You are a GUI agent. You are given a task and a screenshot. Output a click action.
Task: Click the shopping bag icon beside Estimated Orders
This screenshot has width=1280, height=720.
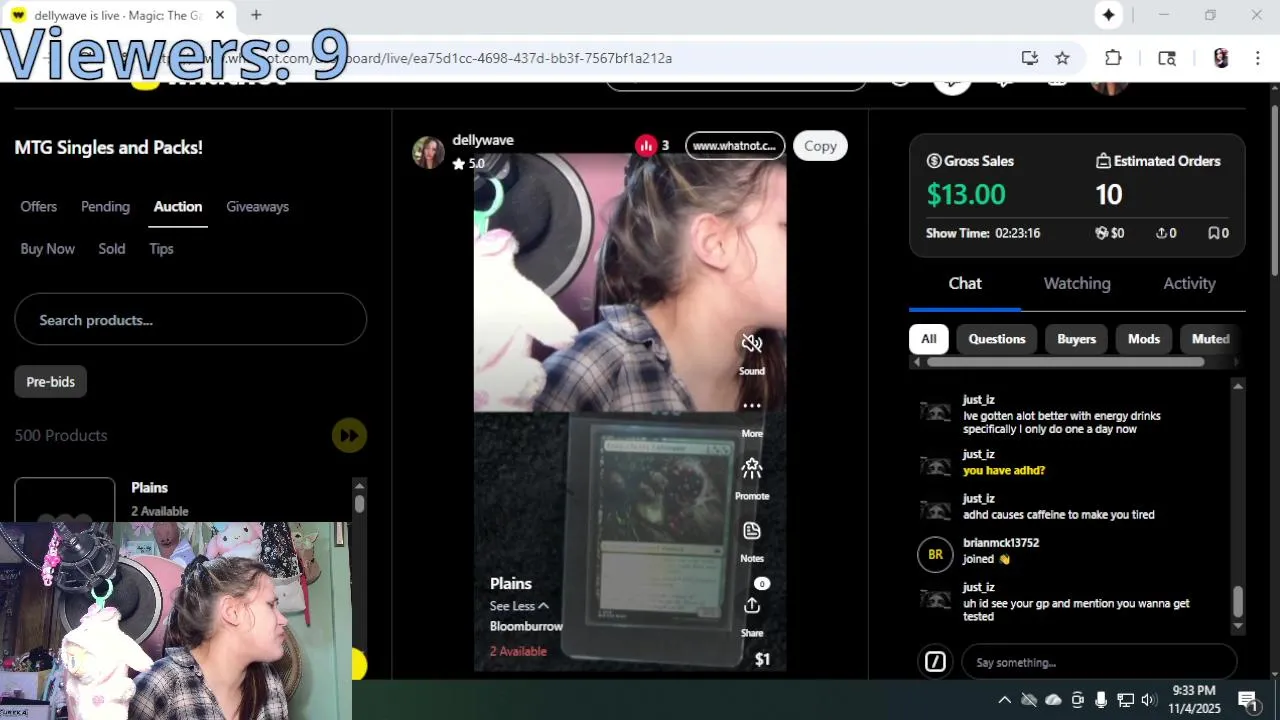point(1103,161)
